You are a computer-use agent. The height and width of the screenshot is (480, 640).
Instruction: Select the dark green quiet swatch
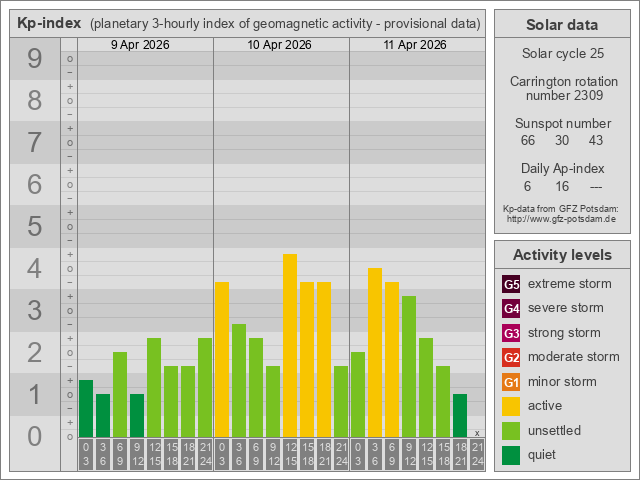click(x=511, y=455)
